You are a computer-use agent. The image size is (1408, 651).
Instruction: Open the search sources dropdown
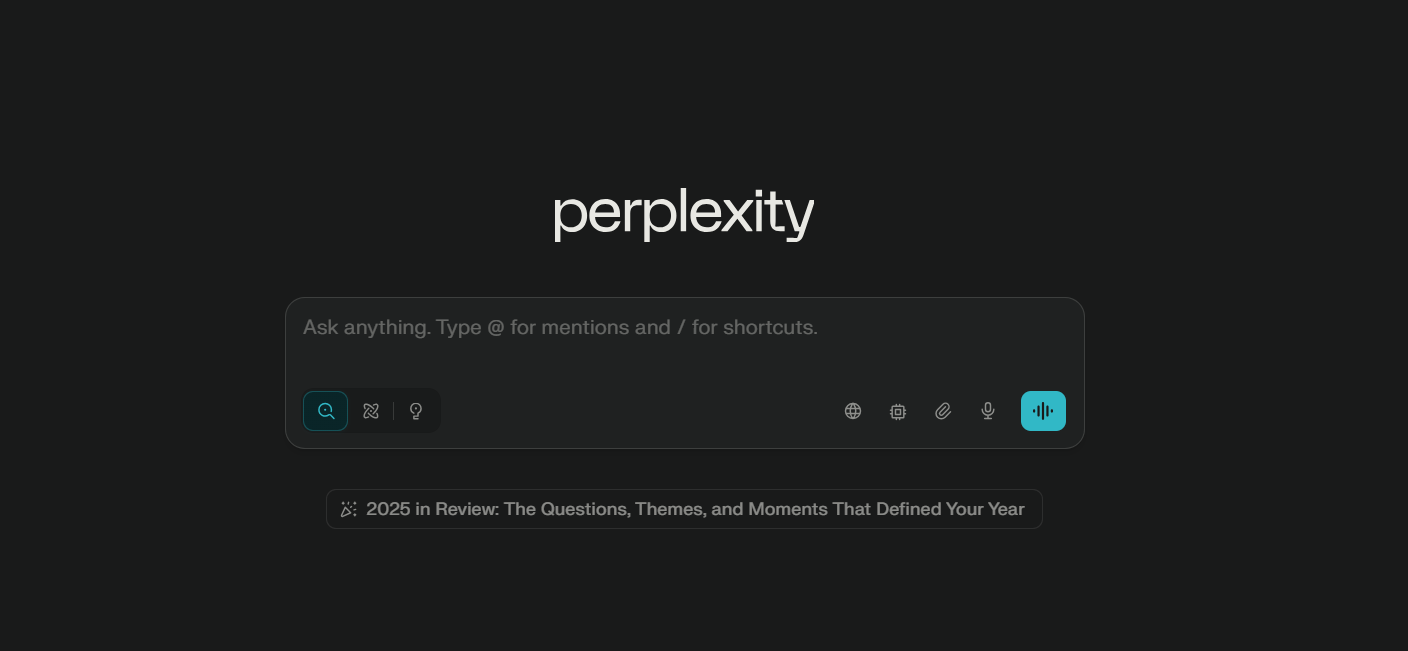coord(853,411)
